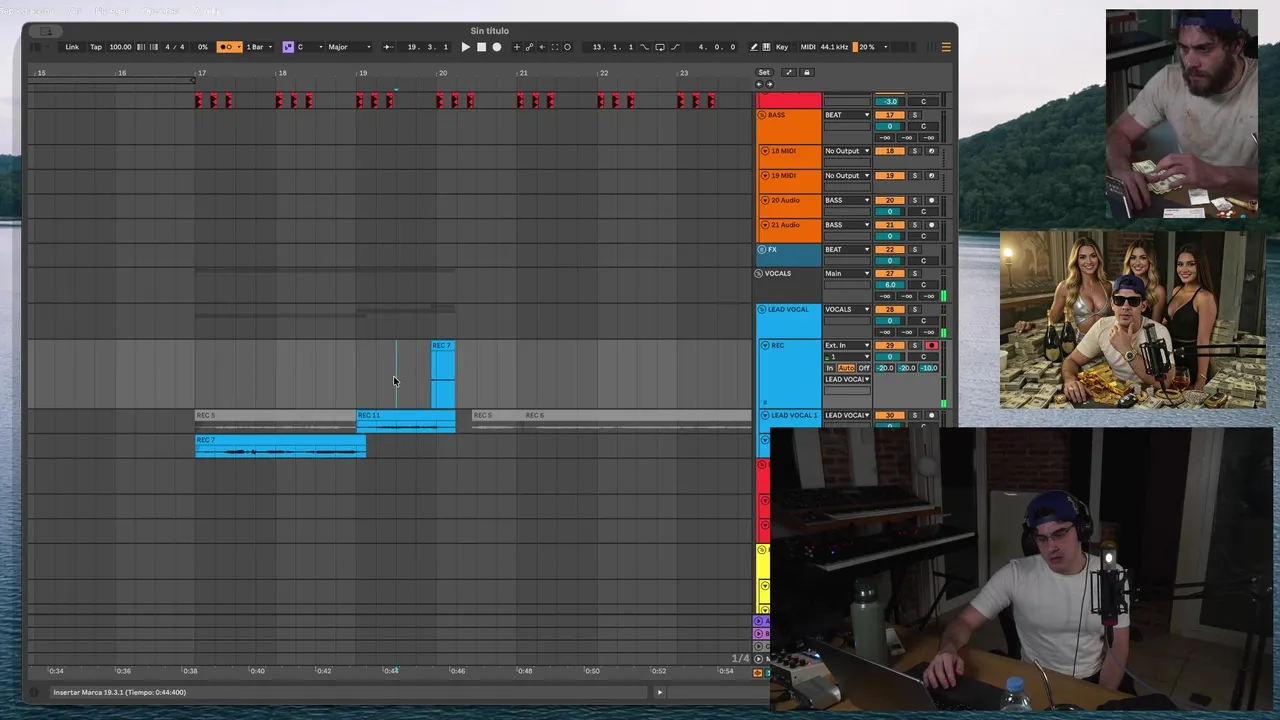The height and width of the screenshot is (720, 1280).
Task: Click the session record circle icon
Action: (567, 47)
